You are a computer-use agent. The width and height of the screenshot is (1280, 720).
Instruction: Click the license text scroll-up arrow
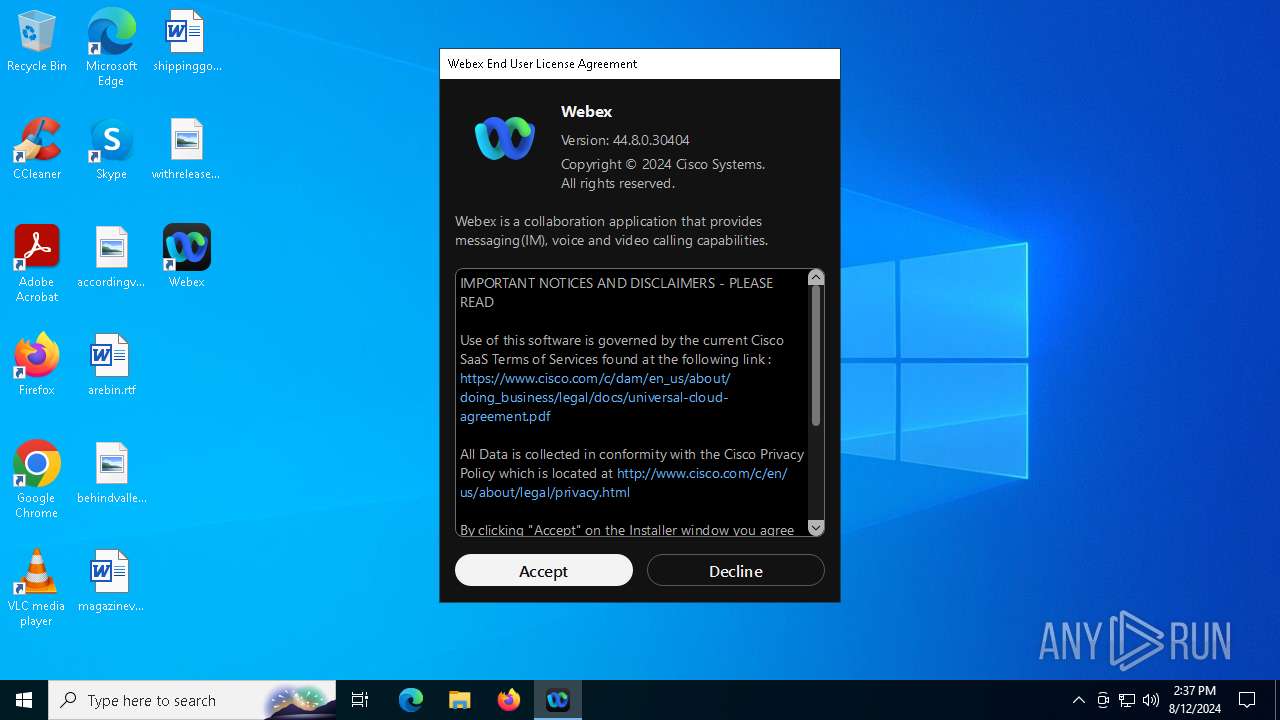816,277
